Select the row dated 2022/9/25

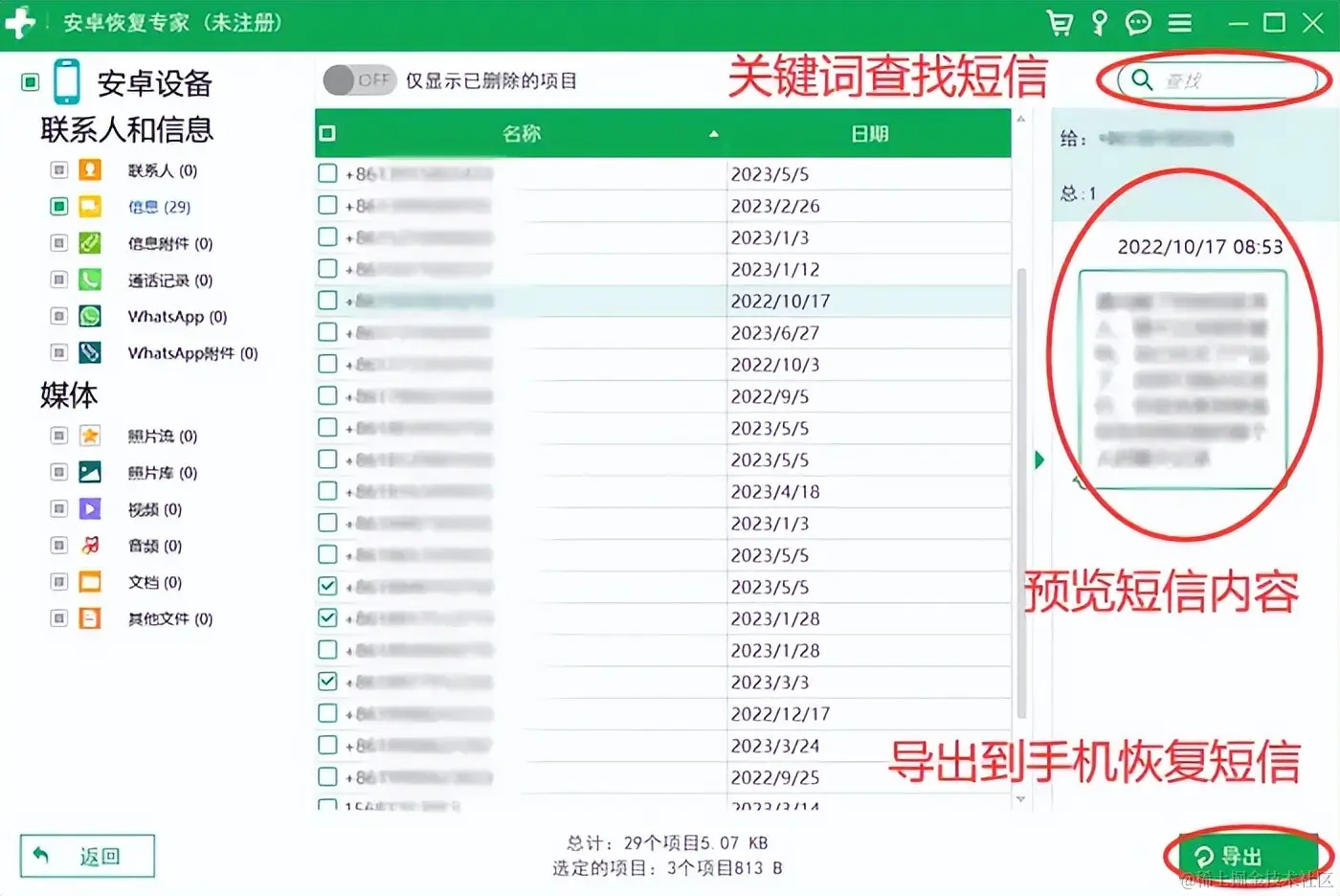click(663, 776)
